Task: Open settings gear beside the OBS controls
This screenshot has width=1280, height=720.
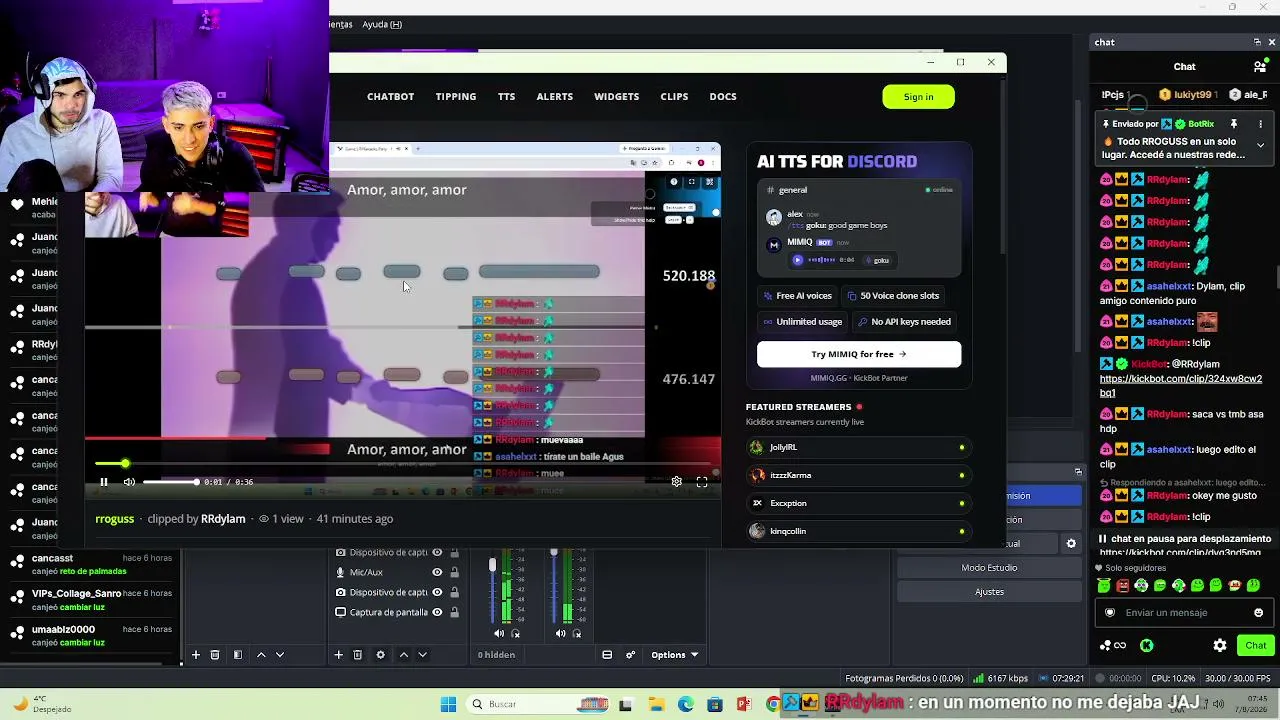Action: coord(1071,544)
